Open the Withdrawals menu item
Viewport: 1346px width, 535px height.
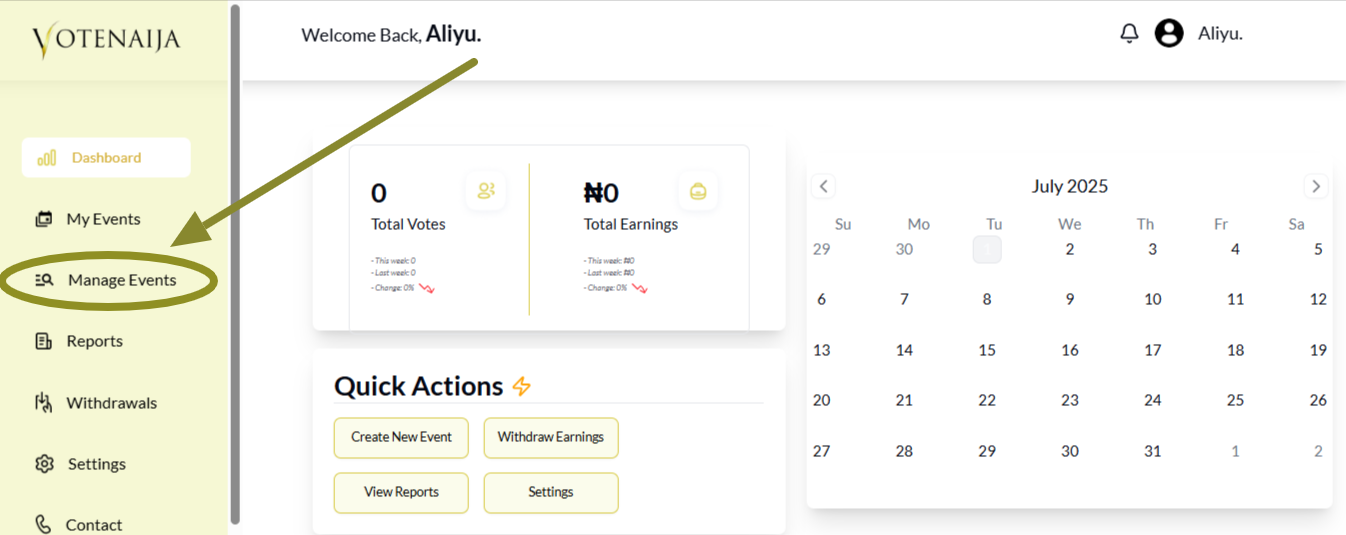(111, 403)
